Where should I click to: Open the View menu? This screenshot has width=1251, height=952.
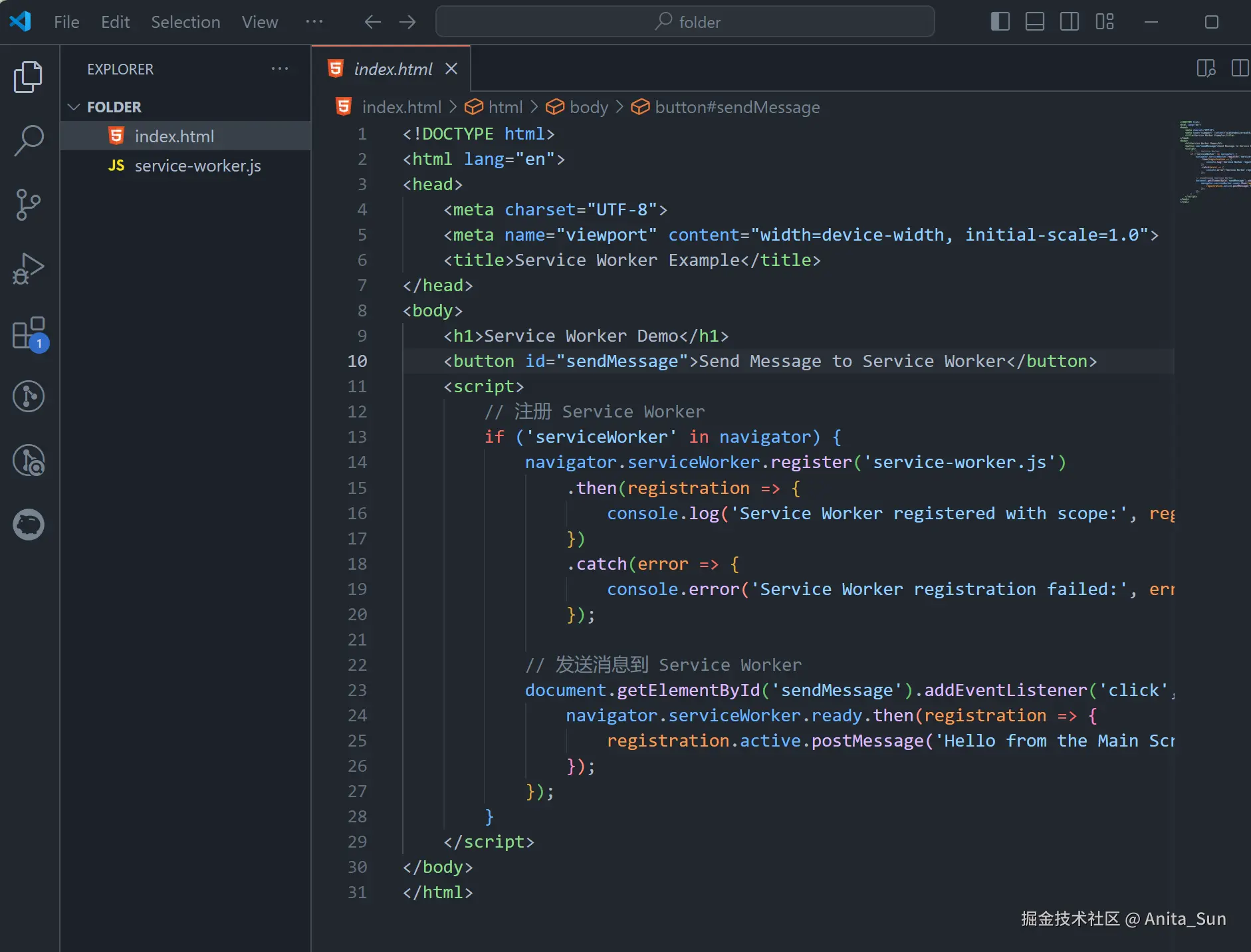[x=260, y=22]
